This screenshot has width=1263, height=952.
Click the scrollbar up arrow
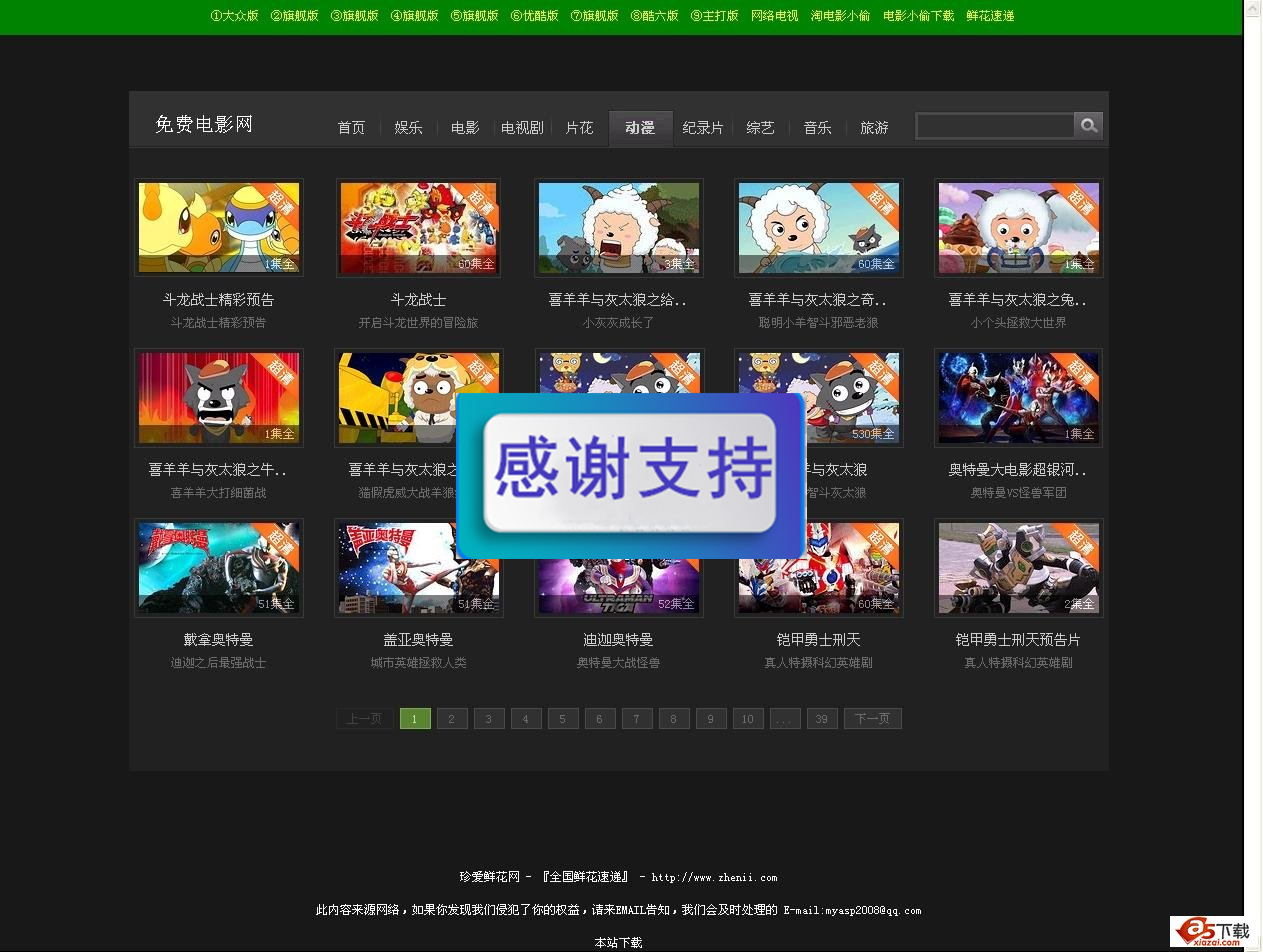coord(1252,8)
